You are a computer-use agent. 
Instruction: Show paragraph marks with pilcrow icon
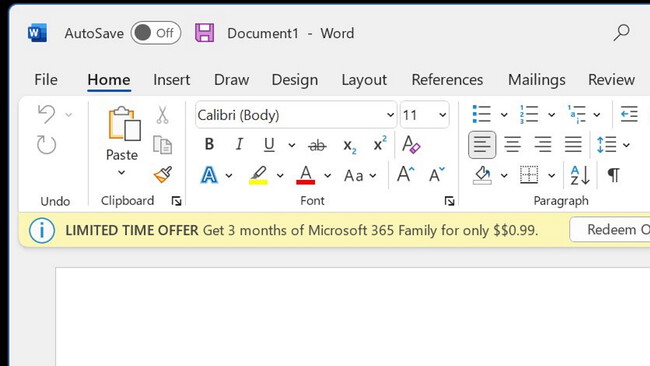614,175
